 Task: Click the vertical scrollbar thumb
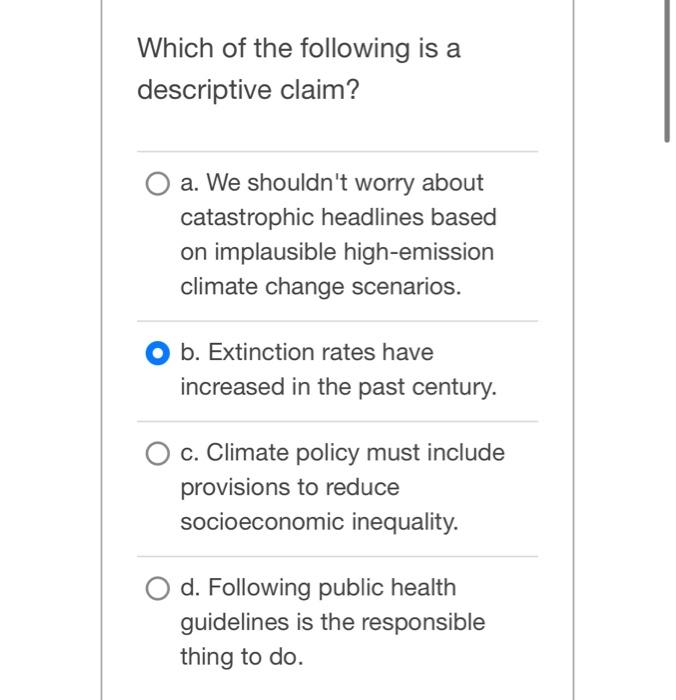point(666,70)
